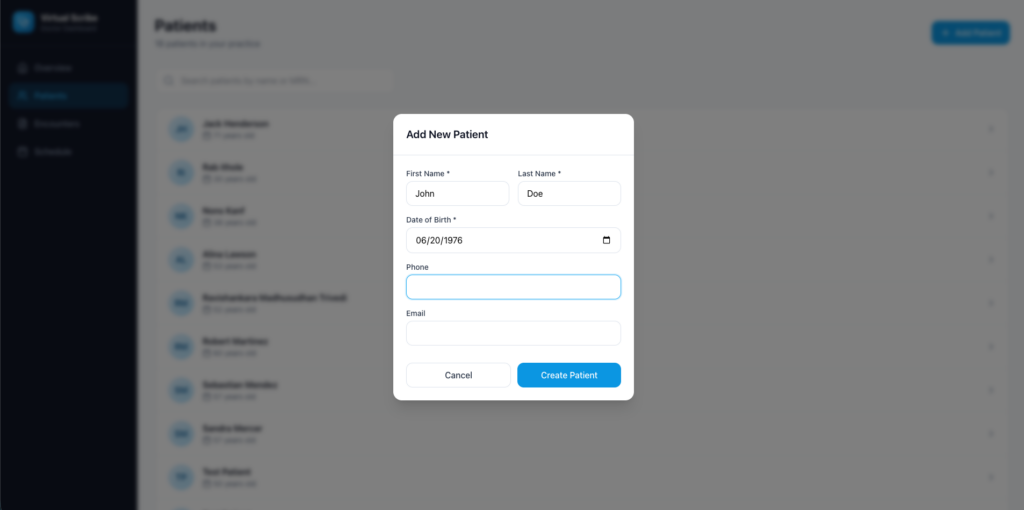Click the magnifier icon in the search bar
Screen dimensions: 1024x510
(170, 80)
